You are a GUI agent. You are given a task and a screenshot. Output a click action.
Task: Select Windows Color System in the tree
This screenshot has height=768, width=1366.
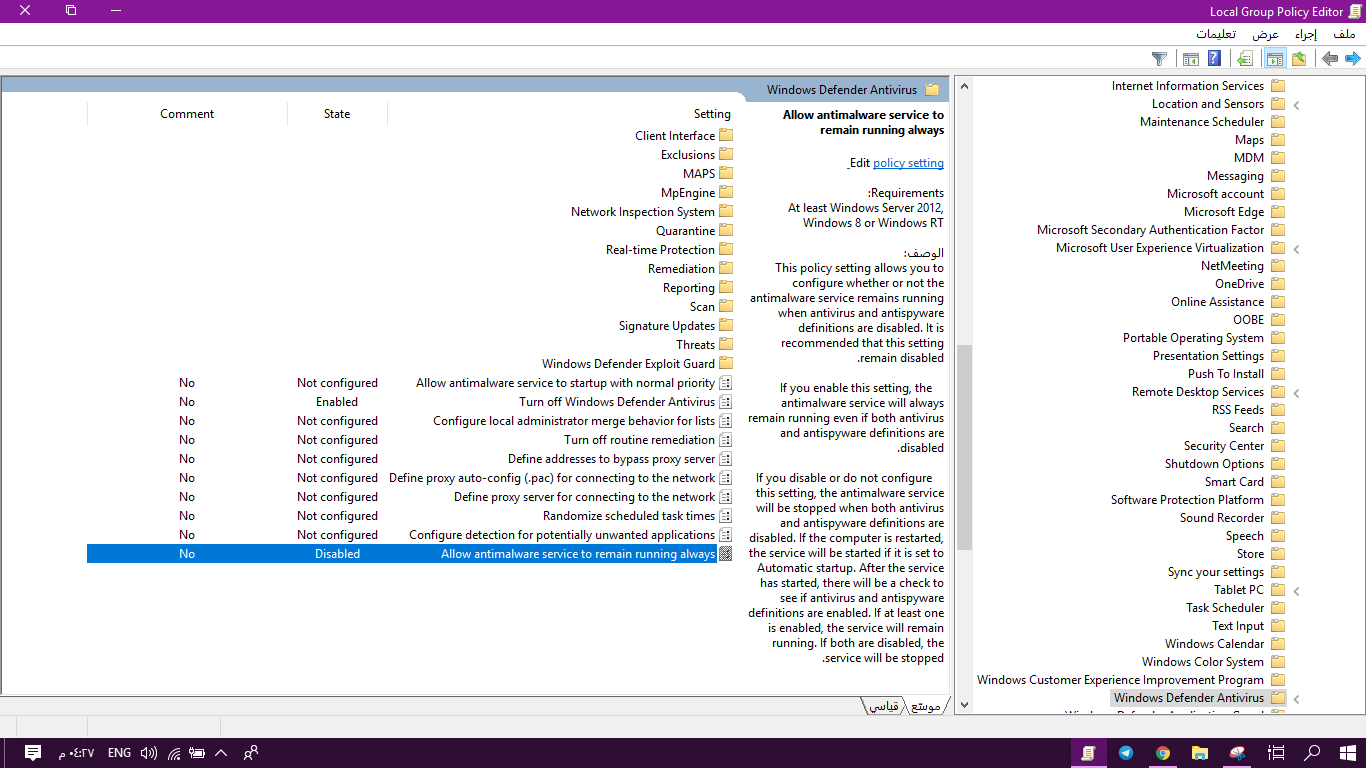(1203, 662)
